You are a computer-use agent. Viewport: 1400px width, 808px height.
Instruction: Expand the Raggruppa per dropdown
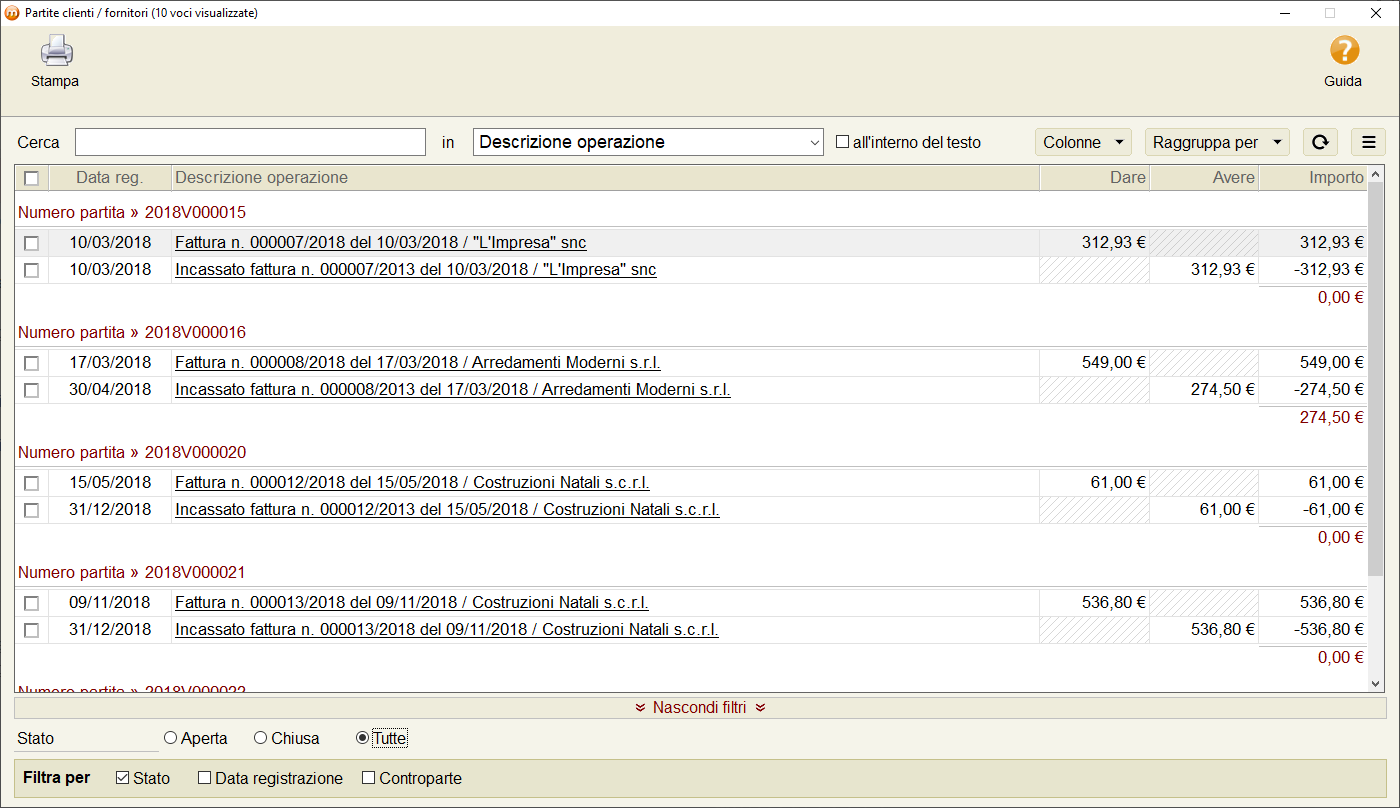[x=1216, y=142]
